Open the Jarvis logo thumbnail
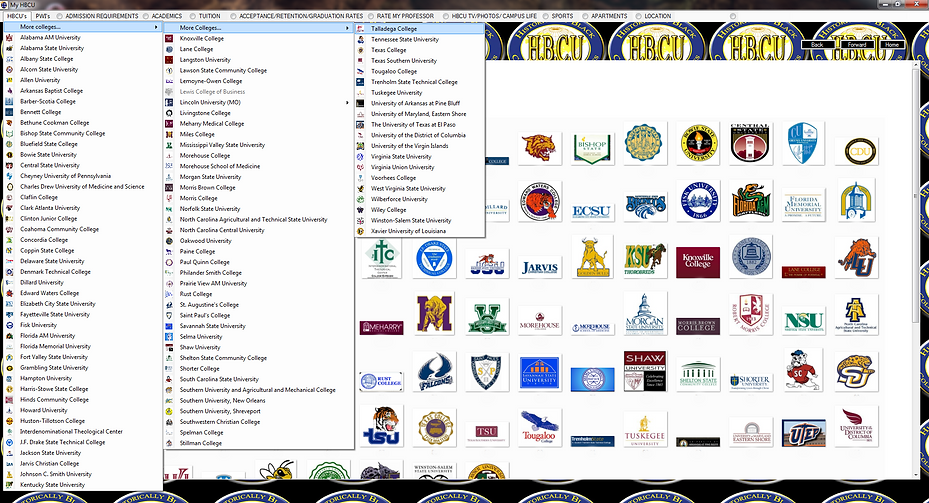 [x=539, y=268]
